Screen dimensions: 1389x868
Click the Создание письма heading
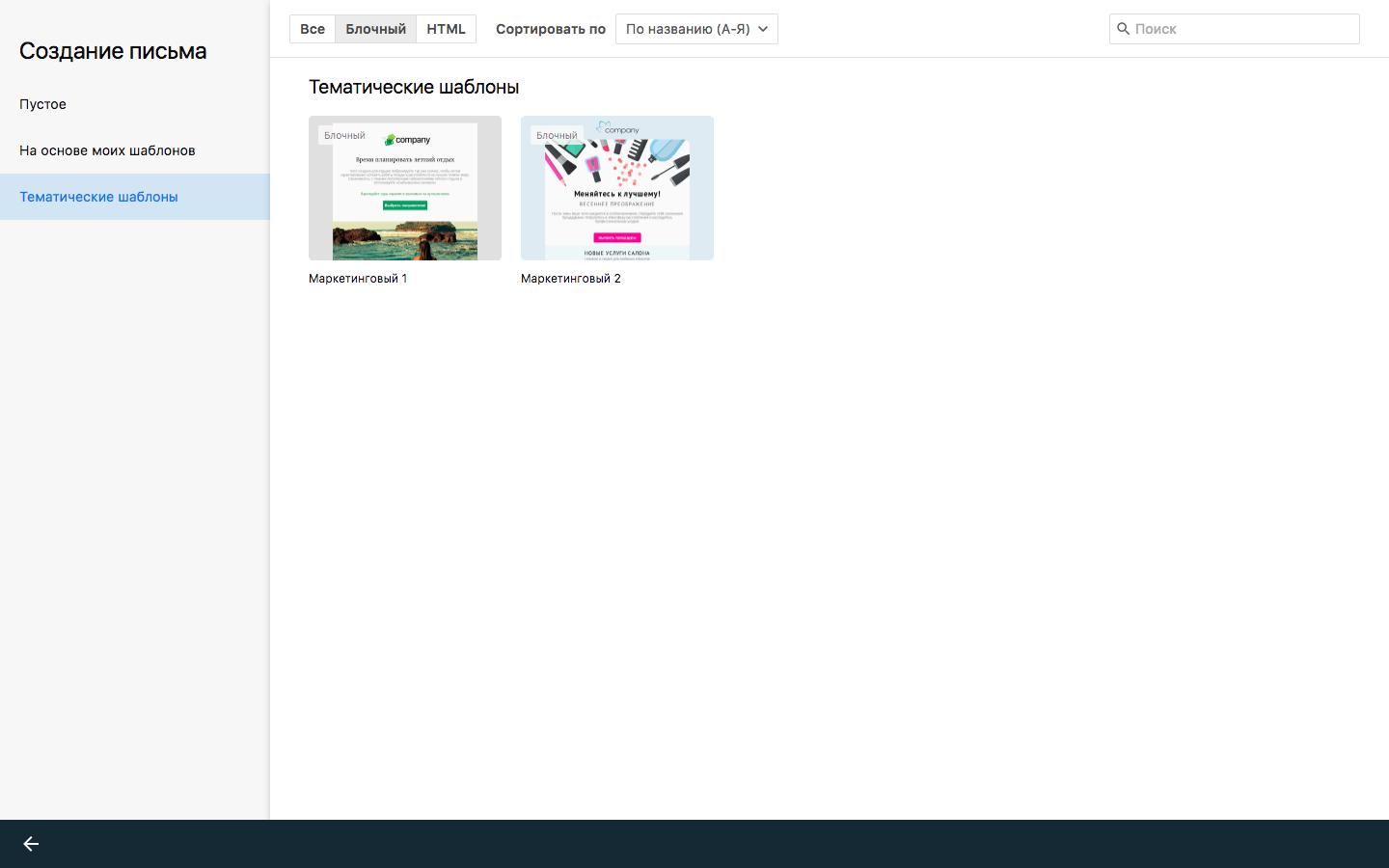pyautogui.click(x=113, y=51)
